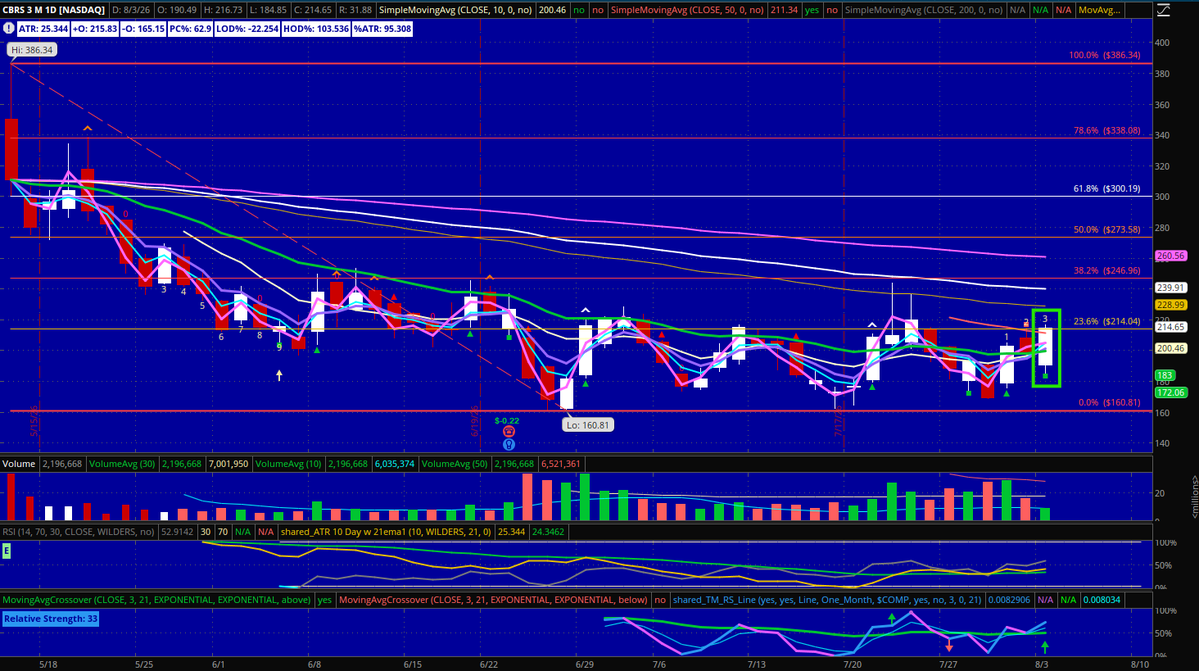Click the L: 184.85 low price readout

click(268, 10)
